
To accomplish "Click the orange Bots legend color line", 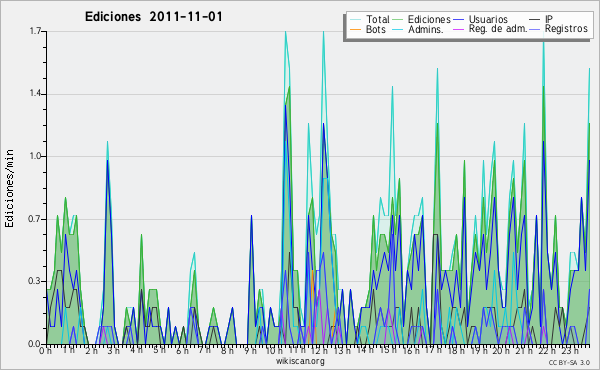I will (x=355, y=29).
